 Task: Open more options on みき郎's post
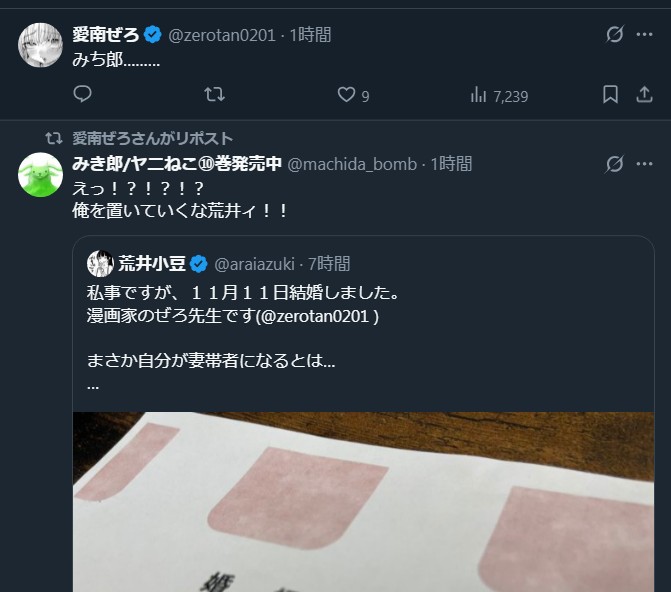click(x=644, y=164)
